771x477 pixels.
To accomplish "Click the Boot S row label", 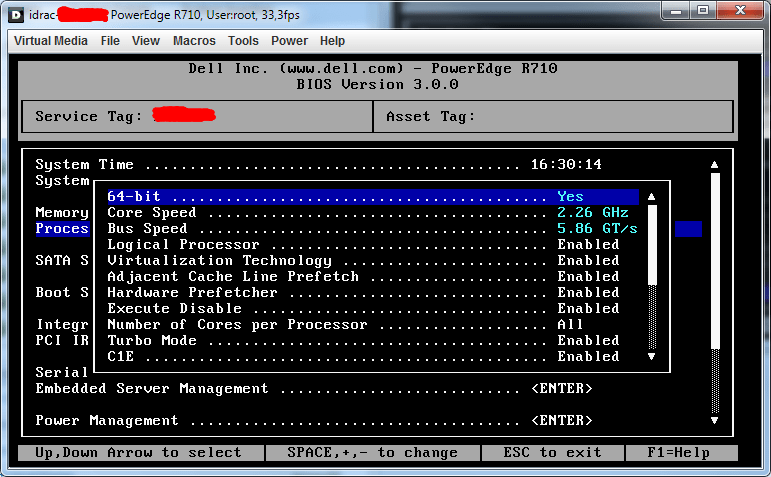I will pyautogui.click(x=62, y=293).
